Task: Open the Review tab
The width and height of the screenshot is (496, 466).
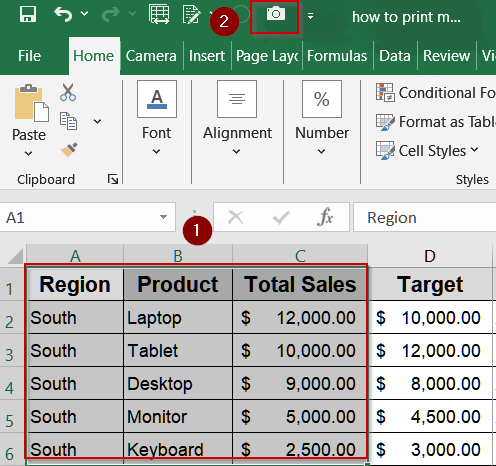Action: (447, 56)
